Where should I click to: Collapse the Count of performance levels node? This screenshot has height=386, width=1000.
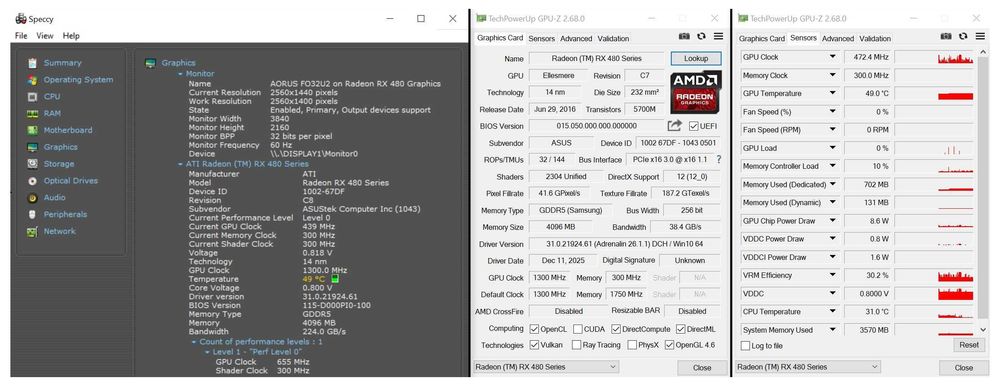tap(194, 342)
